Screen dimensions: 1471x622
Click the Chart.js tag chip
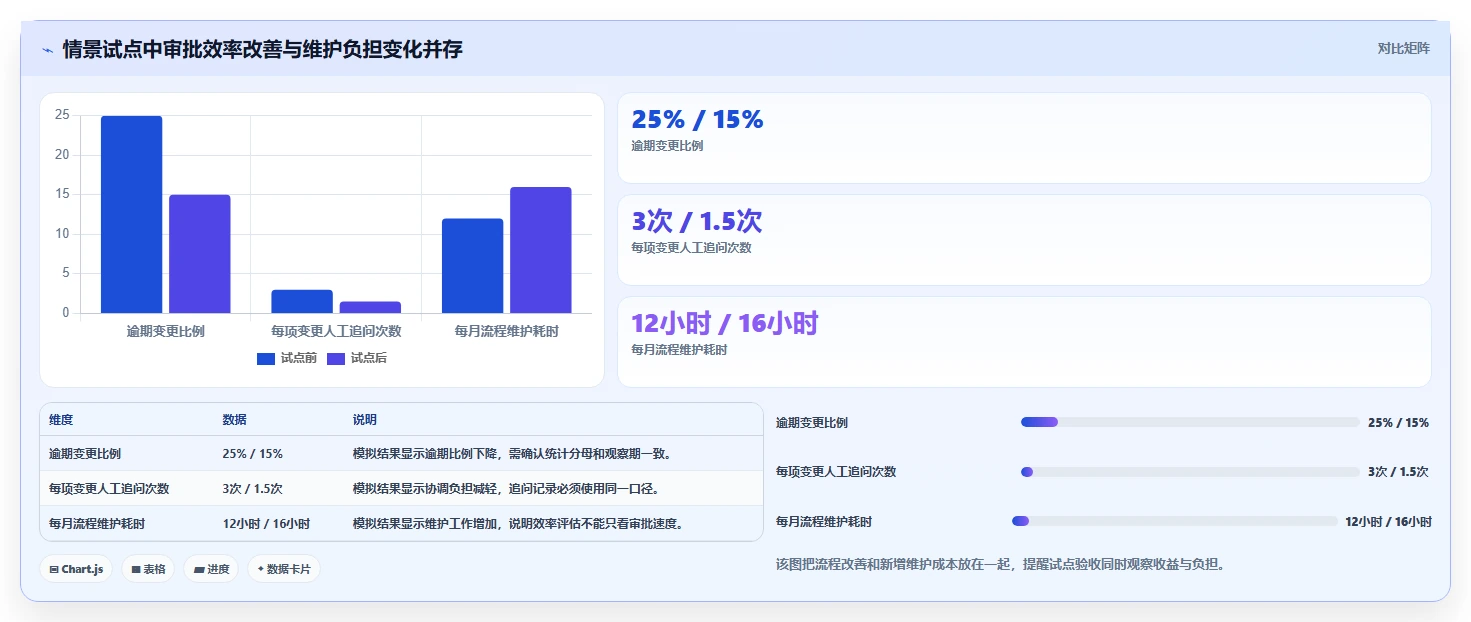click(76, 569)
